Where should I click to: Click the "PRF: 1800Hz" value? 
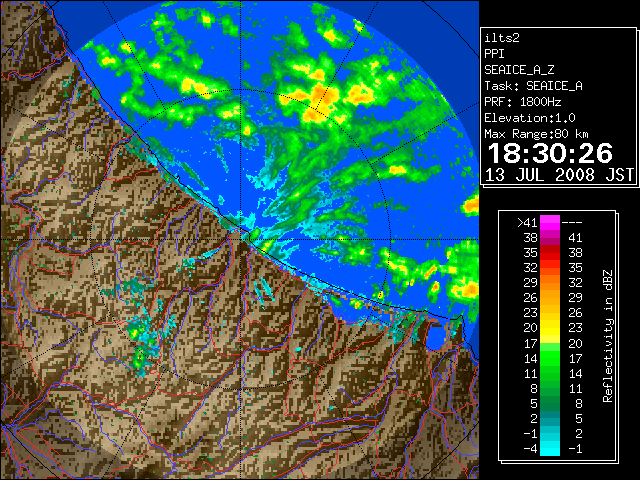click(523, 102)
